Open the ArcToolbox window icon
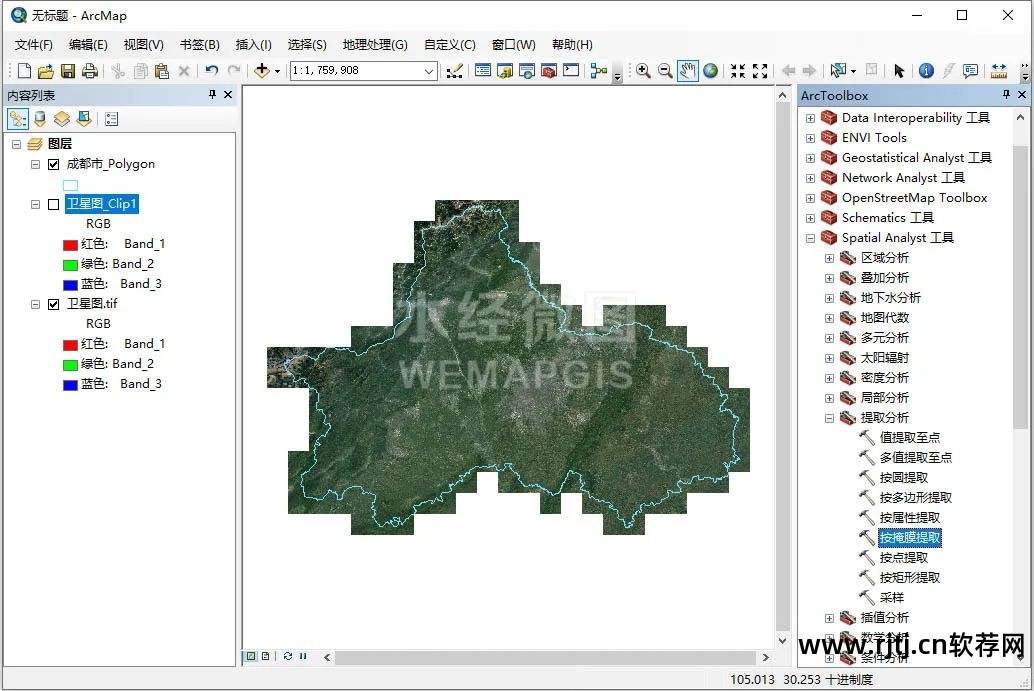 548,71
